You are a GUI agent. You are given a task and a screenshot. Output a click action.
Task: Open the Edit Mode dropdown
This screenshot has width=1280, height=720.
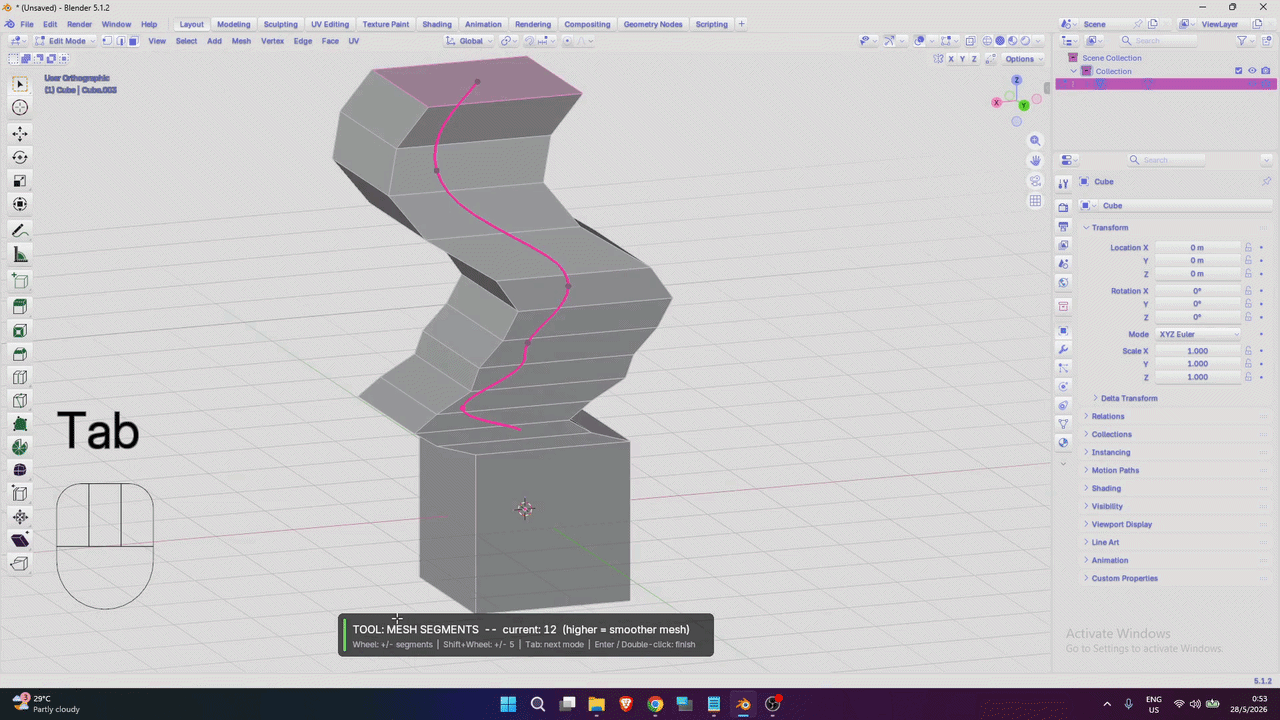tap(65, 41)
